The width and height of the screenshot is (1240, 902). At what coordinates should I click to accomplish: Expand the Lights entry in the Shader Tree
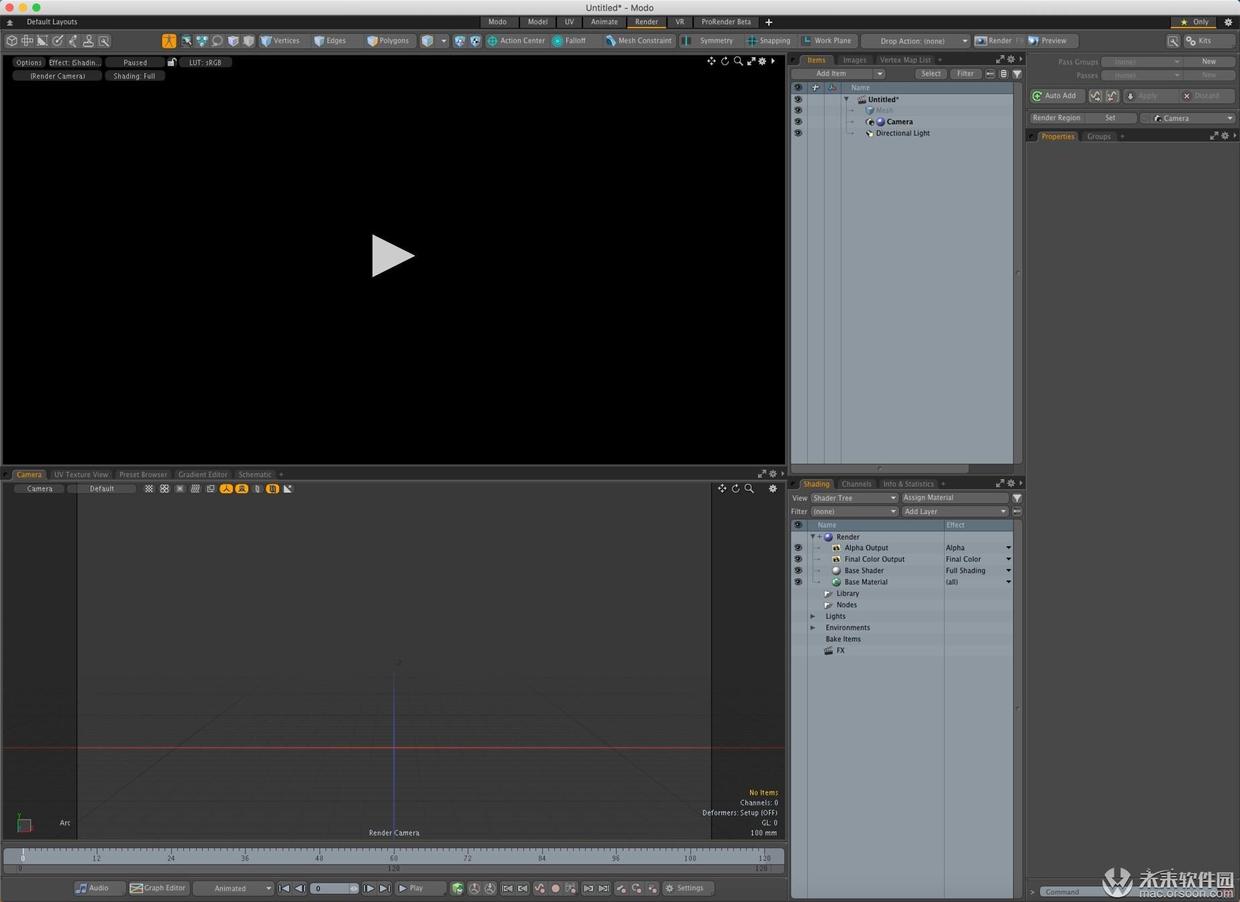pyautogui.click(x=814, y=616)
